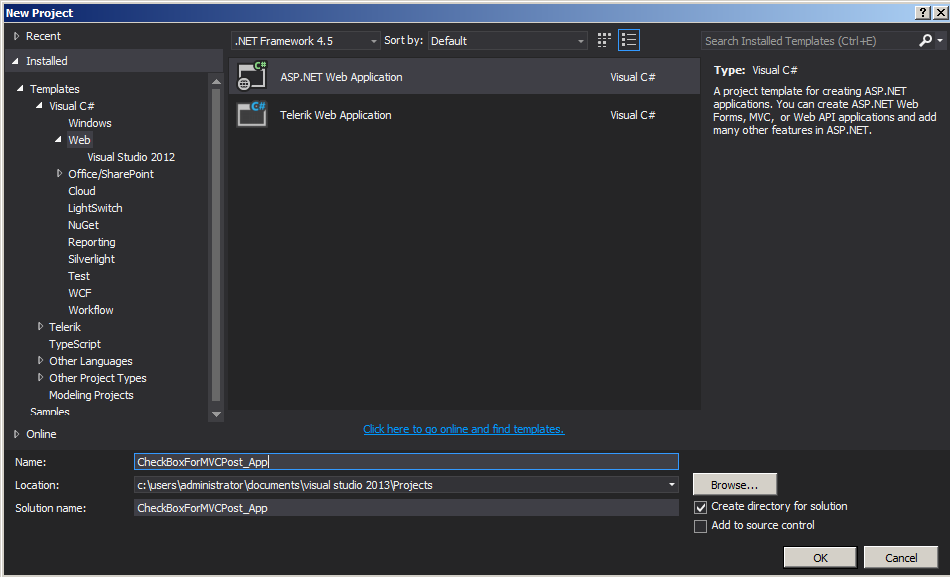Viewport: 950px width, 577px height.
Task: Enable Add to source control checkbox
Action: [x=700, y=526]
